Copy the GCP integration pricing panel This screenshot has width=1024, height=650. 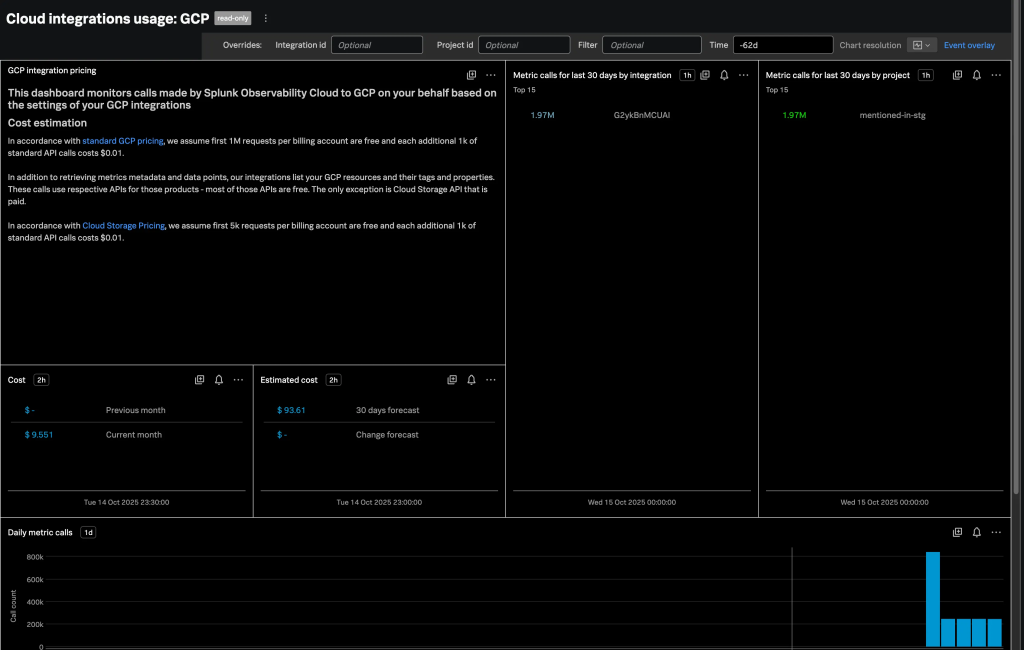[471, 75]
